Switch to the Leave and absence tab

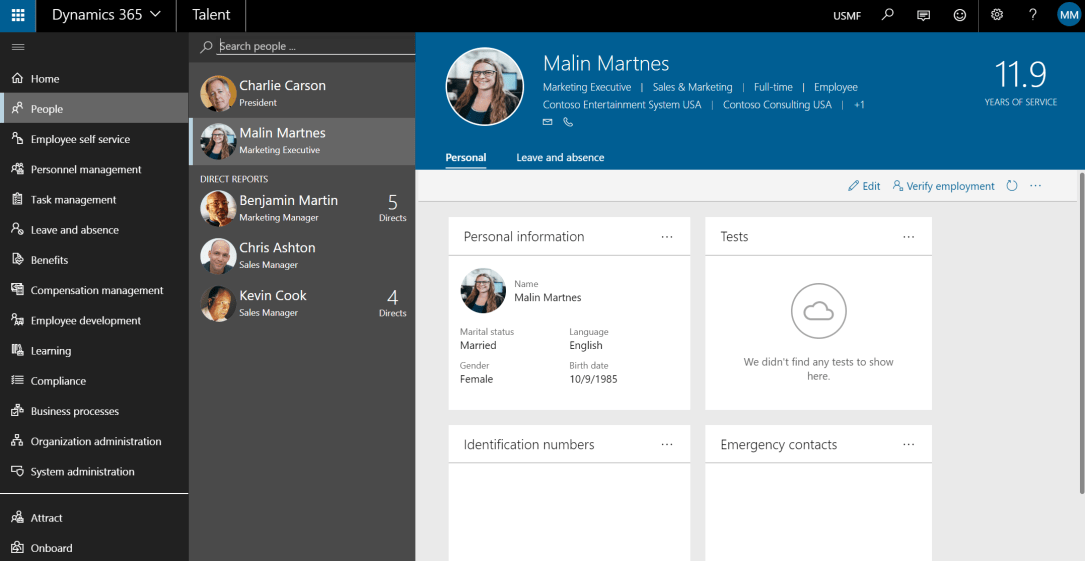pyautogui.click(x=560, y=158)
